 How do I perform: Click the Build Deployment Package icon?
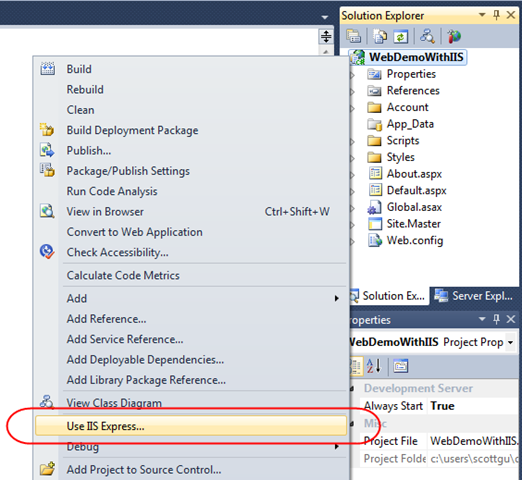(47, 130)
